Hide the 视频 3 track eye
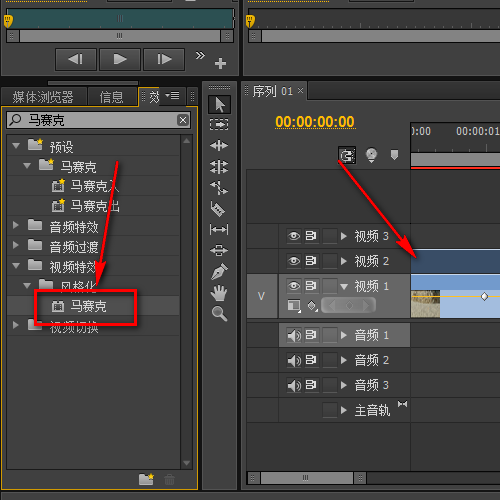The image size is (500, 500). click(294, 236)
